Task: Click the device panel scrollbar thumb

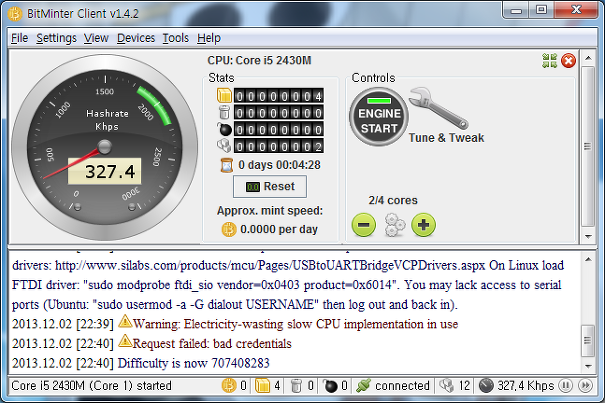Action: (x=588, y=147)
